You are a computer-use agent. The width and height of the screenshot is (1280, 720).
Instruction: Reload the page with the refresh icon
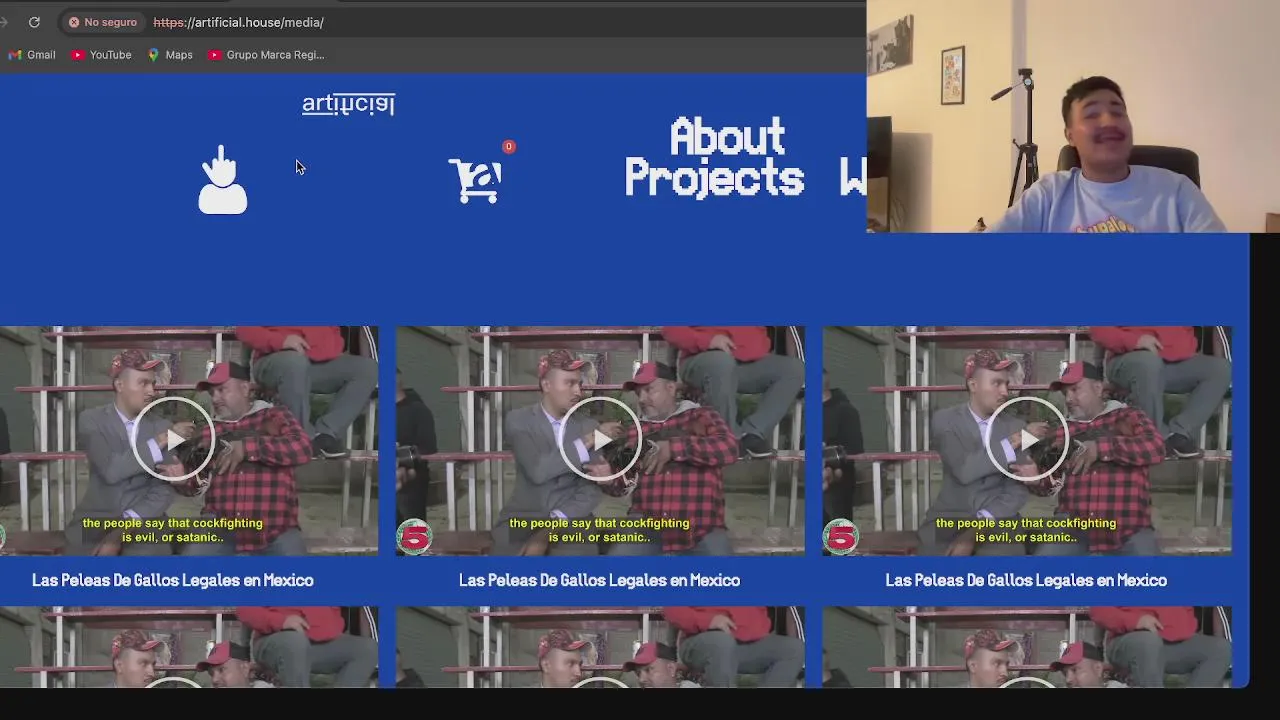pos(34,22)
